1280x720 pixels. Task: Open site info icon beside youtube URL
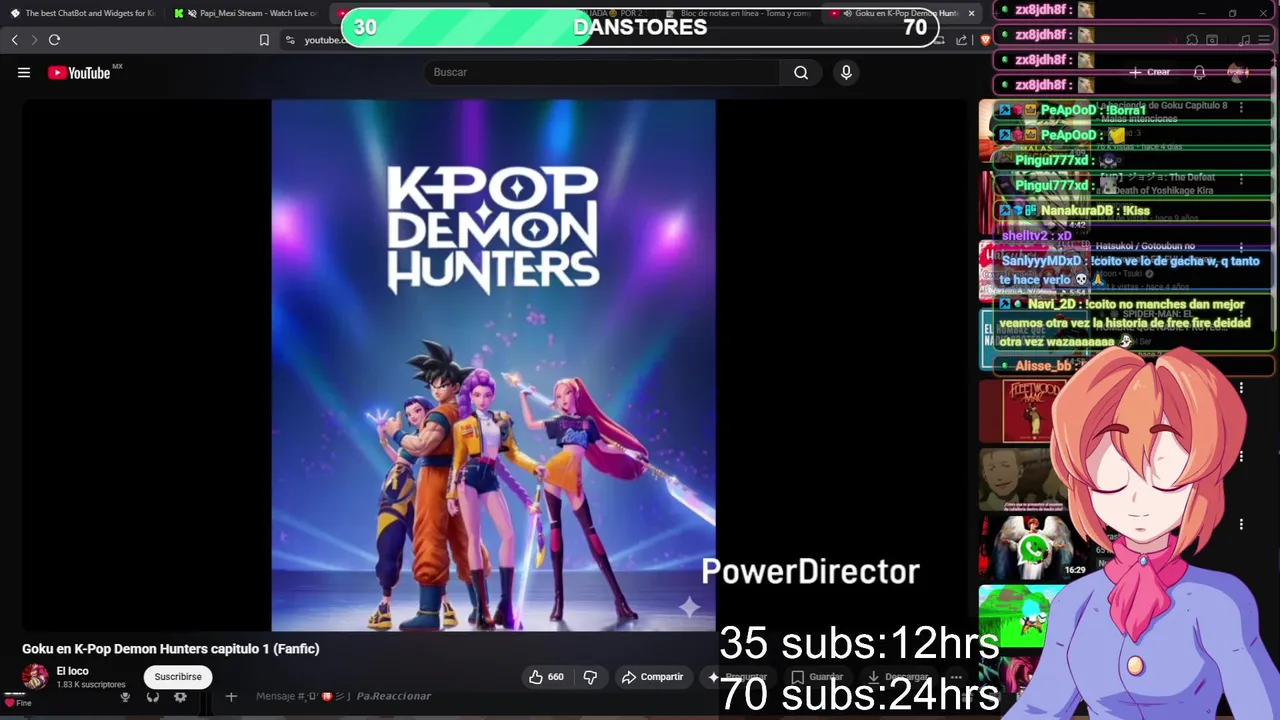290,40
